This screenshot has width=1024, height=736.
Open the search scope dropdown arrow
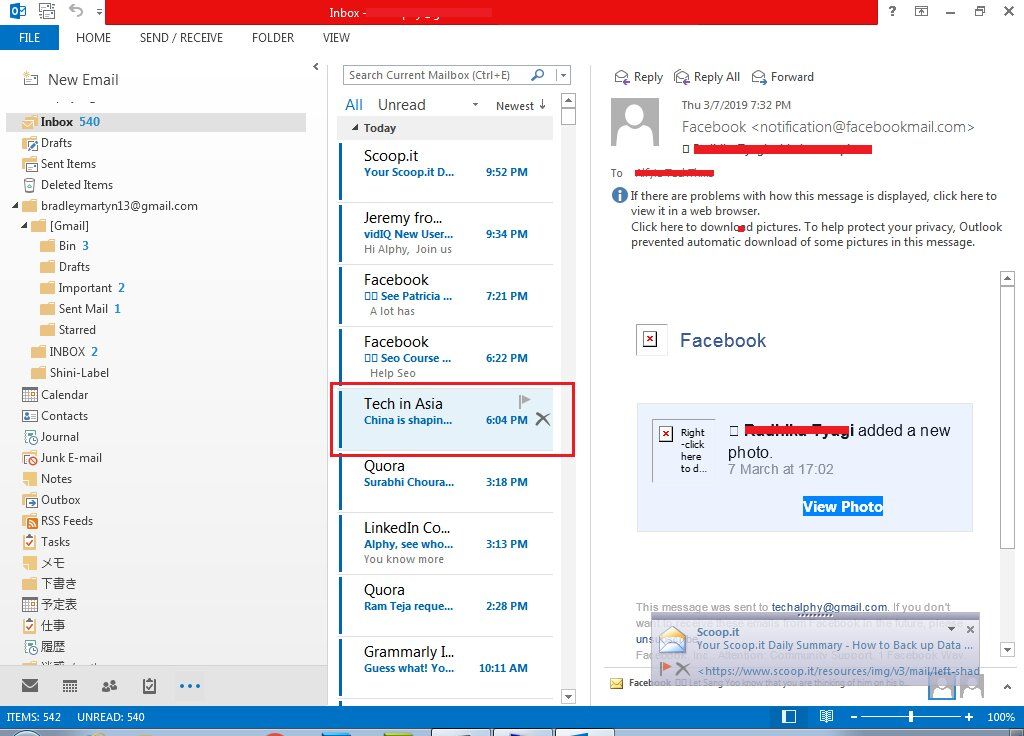564,75
